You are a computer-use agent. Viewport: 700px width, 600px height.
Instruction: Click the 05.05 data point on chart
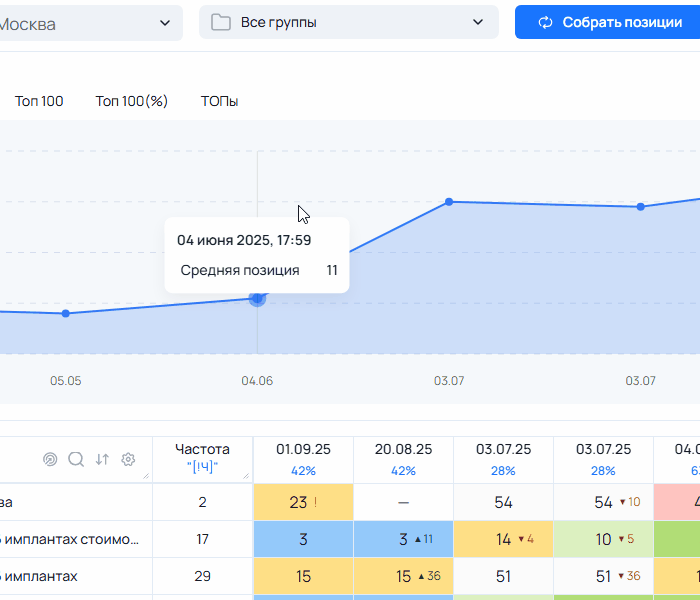[x=66, y=313]
